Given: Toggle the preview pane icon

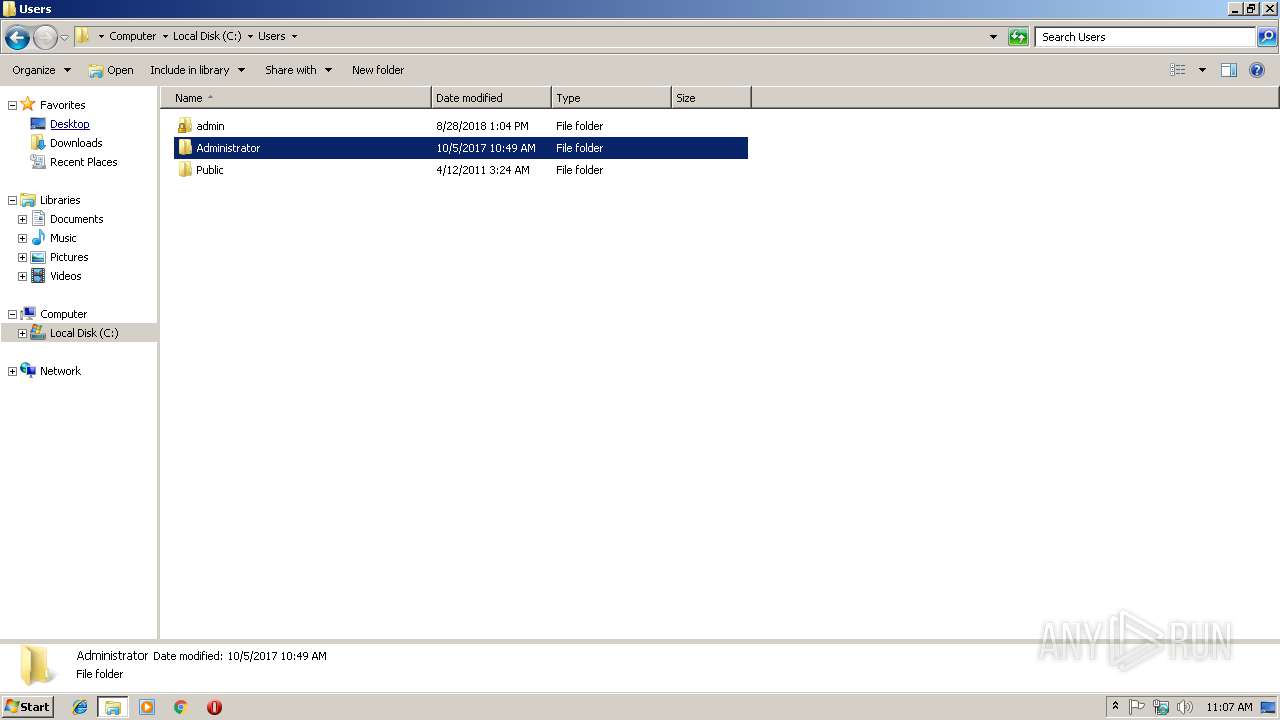Looking at the screenshot, I should pos(1229,70).
